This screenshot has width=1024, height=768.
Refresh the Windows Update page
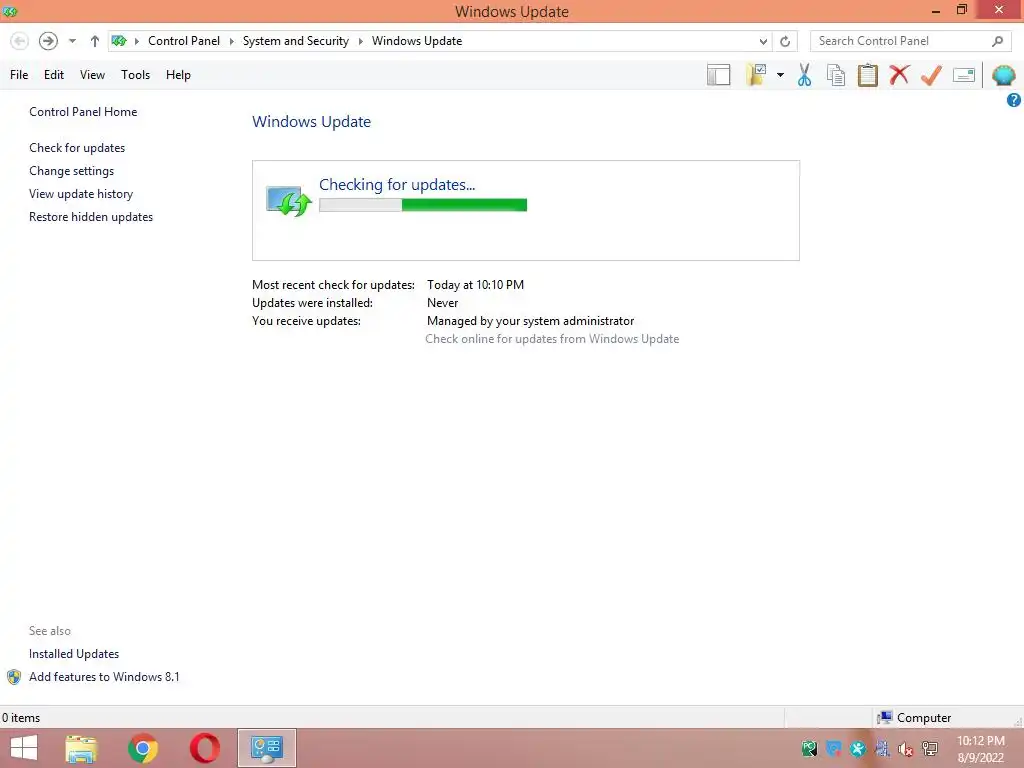coord(785,41)
